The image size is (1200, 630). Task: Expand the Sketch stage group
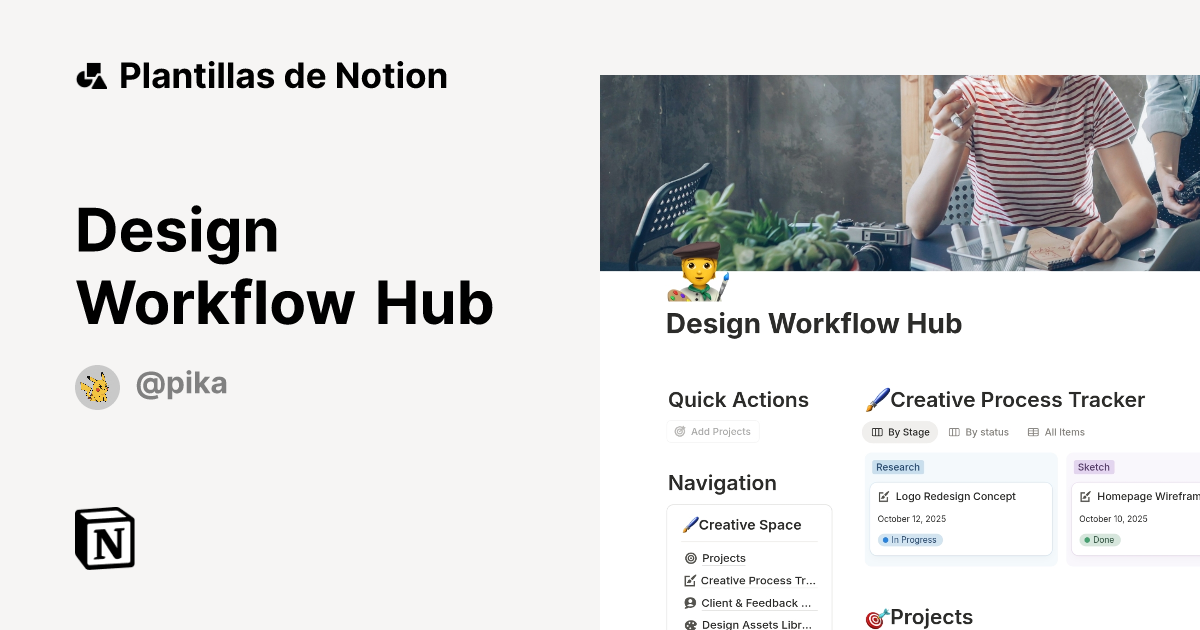pyautogui.click(x=1094, y=467)
